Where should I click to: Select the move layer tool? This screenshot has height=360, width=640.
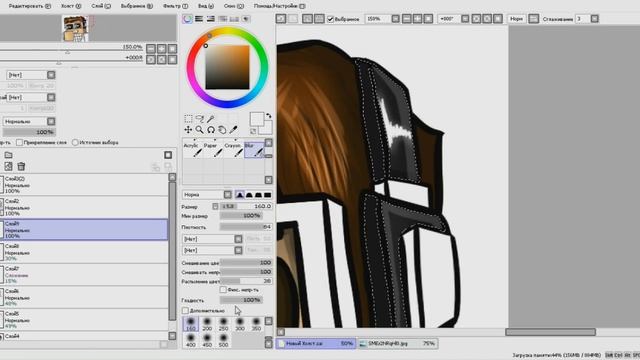188,130
